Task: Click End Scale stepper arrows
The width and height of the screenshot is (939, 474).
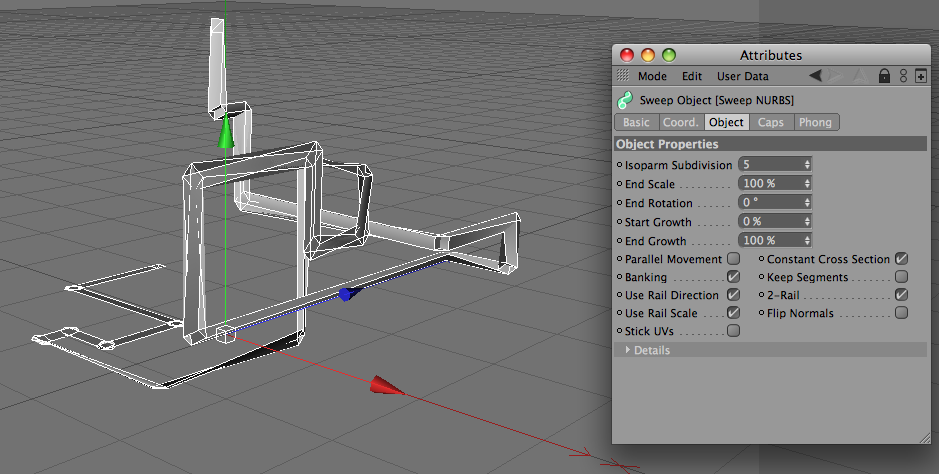Action: click(807, 183)
